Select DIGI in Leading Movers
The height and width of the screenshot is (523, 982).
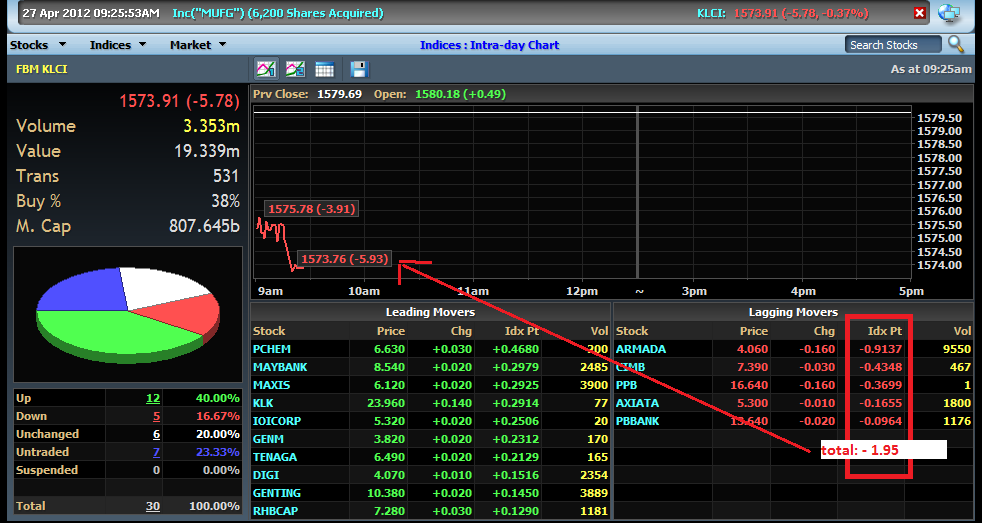tap(266, 475)
